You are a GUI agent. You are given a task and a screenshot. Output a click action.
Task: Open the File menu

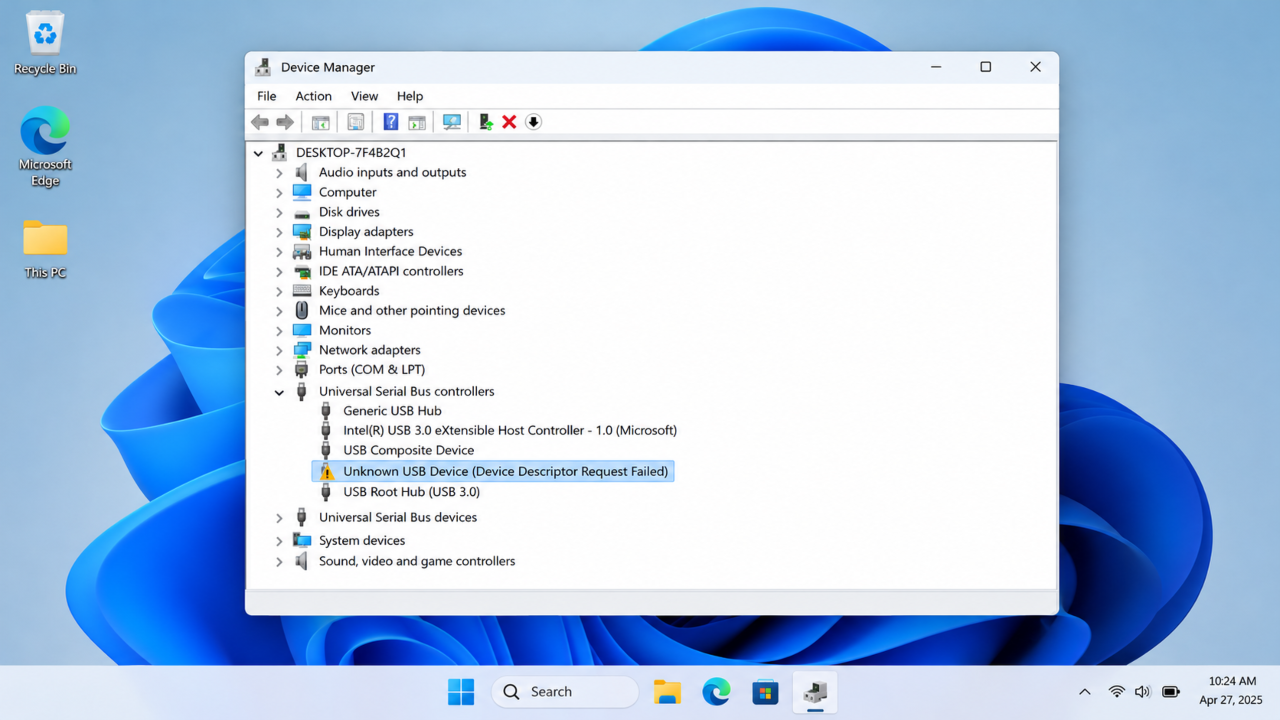pyautogui.click(x=266, y=96)
